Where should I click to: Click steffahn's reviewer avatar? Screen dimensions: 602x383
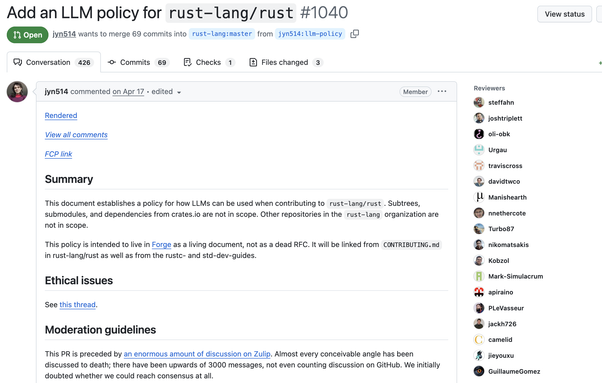(x=479, y=102)
